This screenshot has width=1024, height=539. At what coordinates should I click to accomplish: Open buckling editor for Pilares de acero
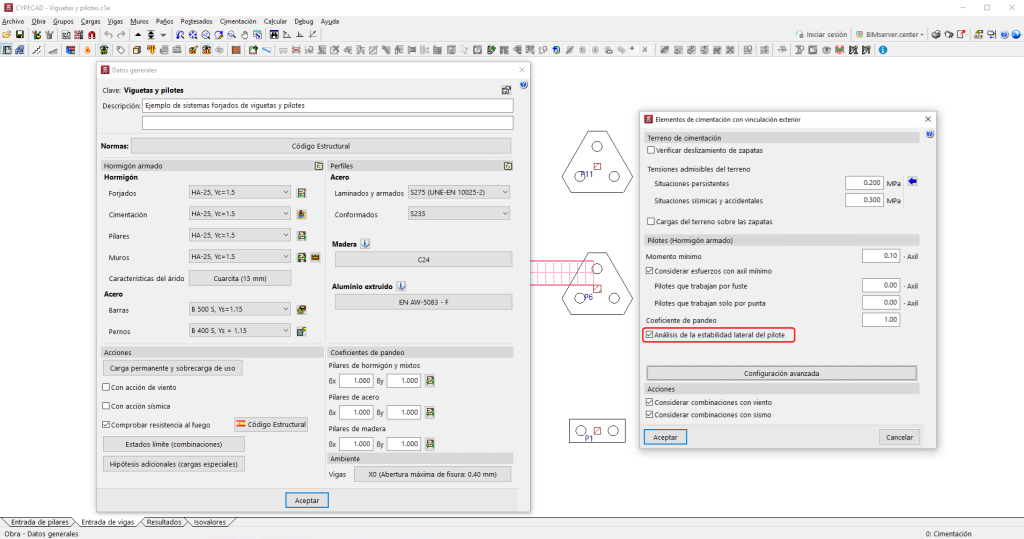point(430,412)
